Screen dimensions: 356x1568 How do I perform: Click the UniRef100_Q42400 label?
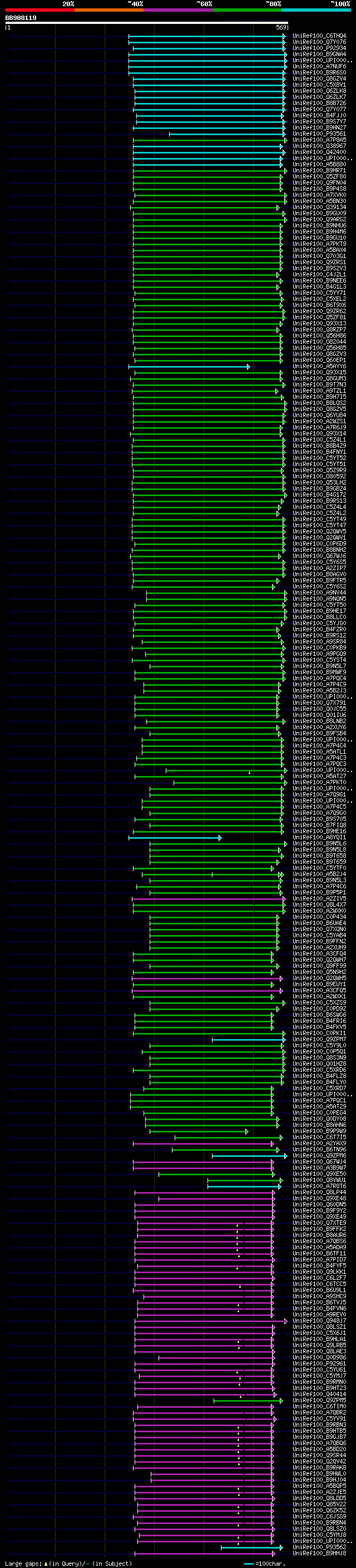(319, 152)
